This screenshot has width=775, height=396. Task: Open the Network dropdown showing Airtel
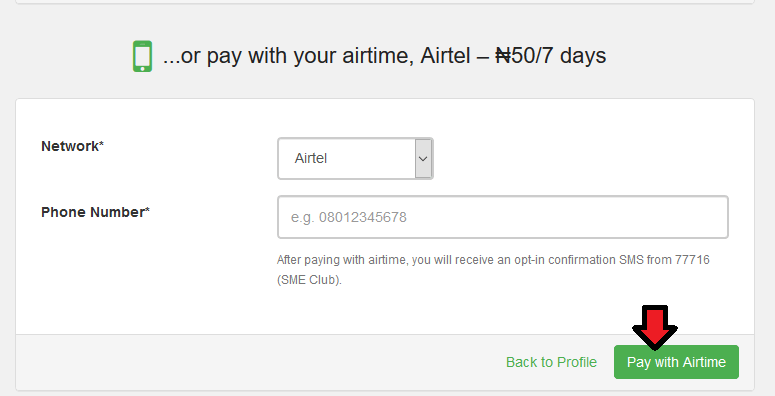pyautogui.click(x=355, y=159)
